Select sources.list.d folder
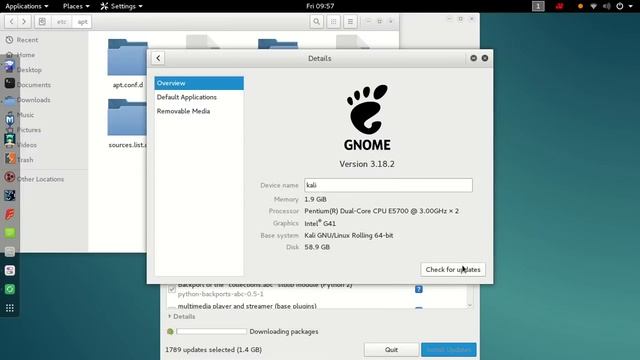The width and height of the screenshot is (640, 360). point(128,123)
